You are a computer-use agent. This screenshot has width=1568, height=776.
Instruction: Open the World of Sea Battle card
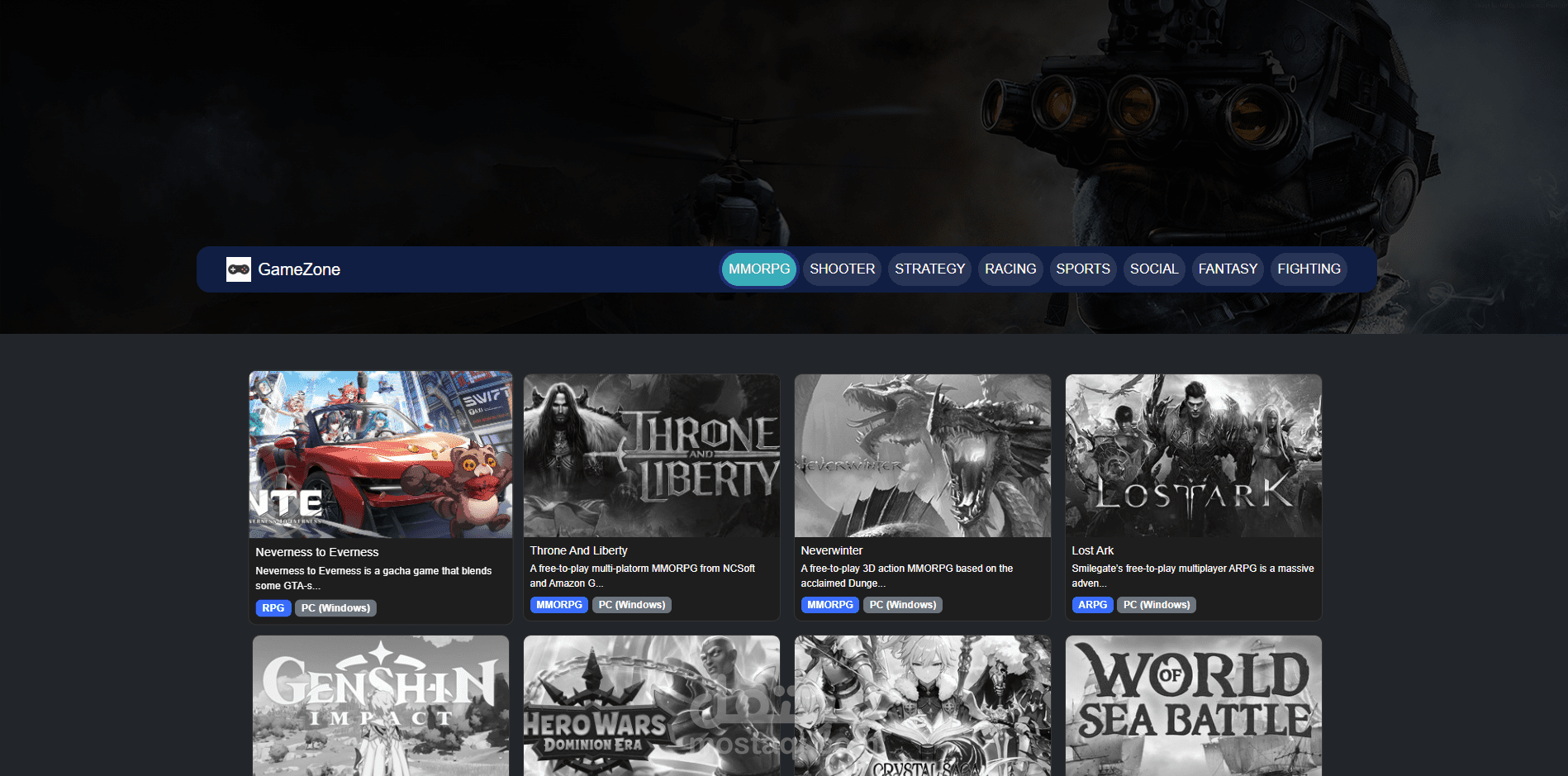coord(1194,706)
